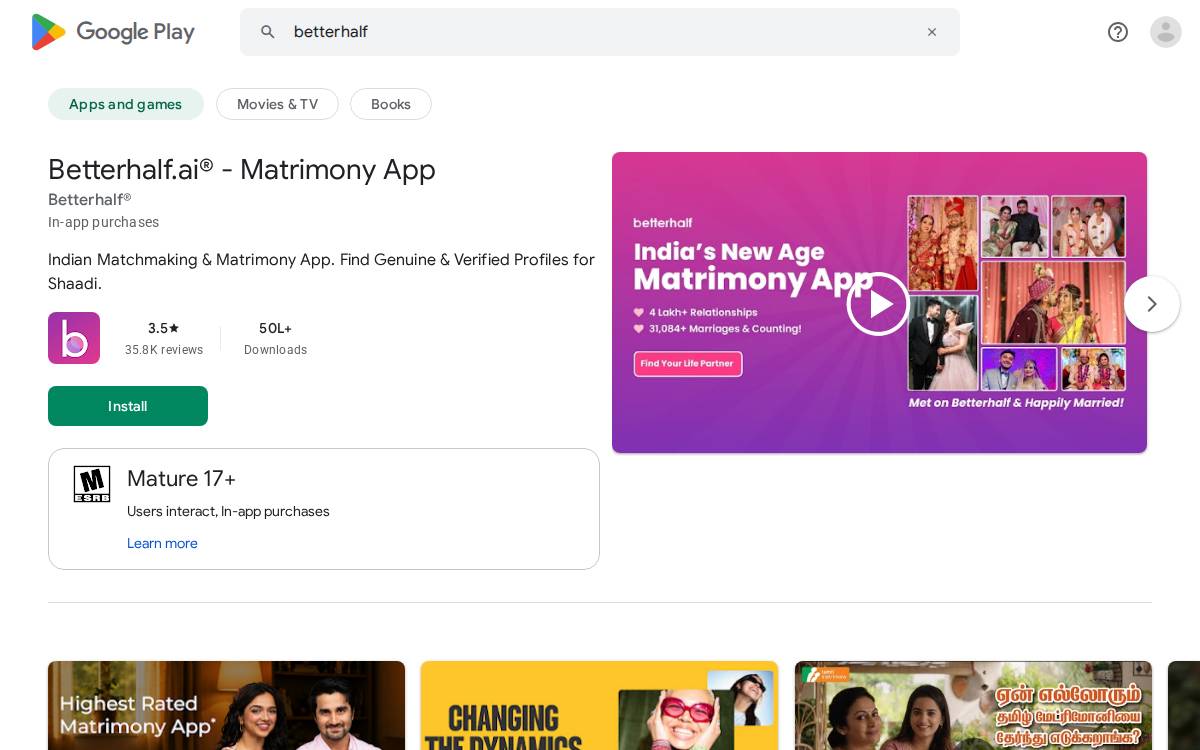Focus the betterhalf search field
Screen dimensions: 1200x750
click(600, 32)
